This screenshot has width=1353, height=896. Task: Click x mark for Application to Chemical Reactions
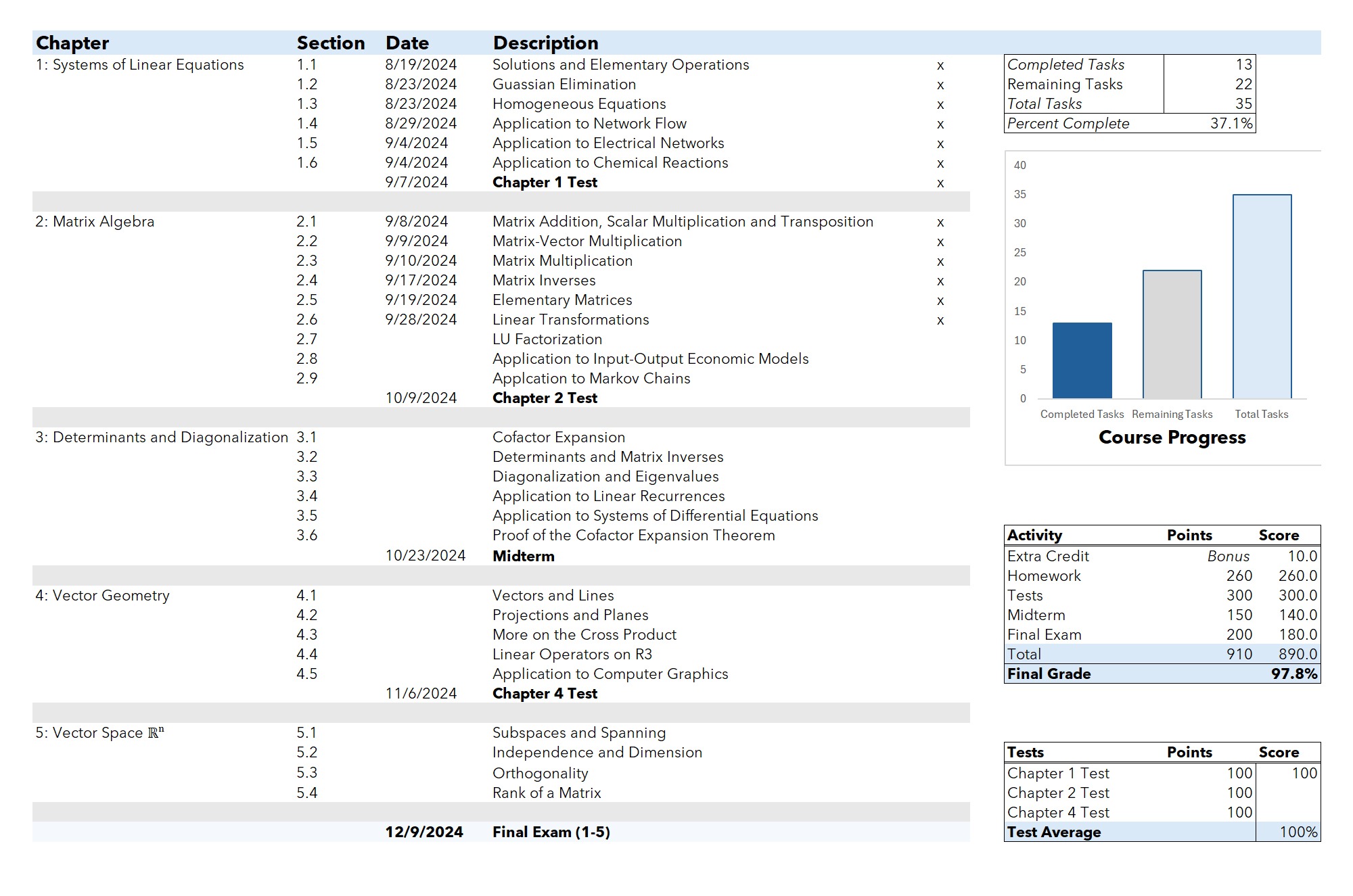click(940, 164)
